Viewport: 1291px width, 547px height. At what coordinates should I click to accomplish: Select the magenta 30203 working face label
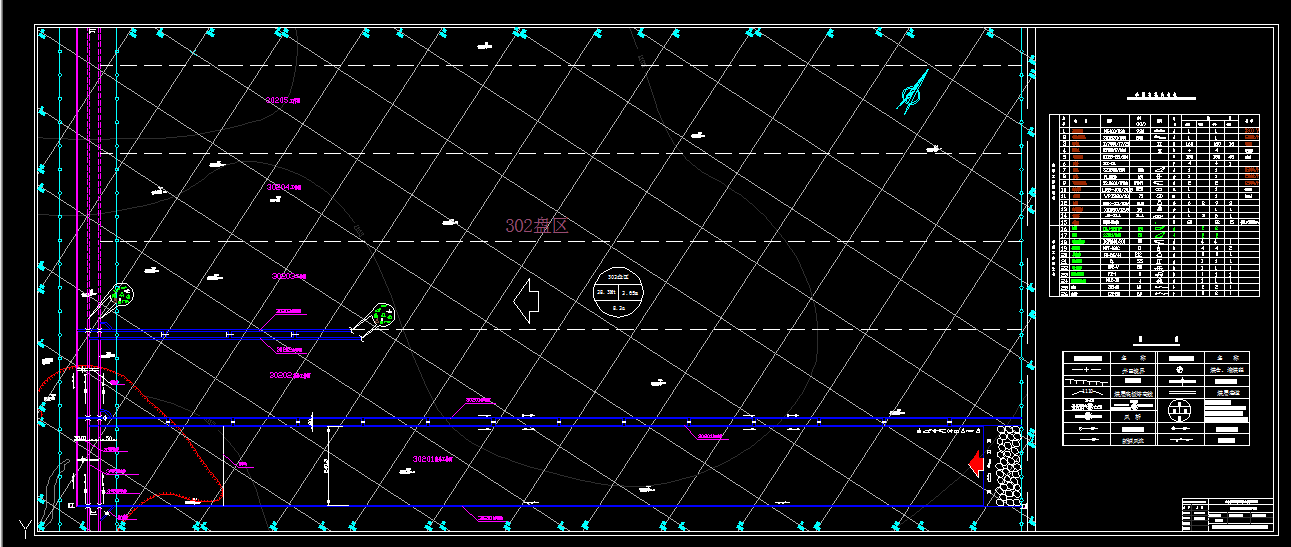289,276
